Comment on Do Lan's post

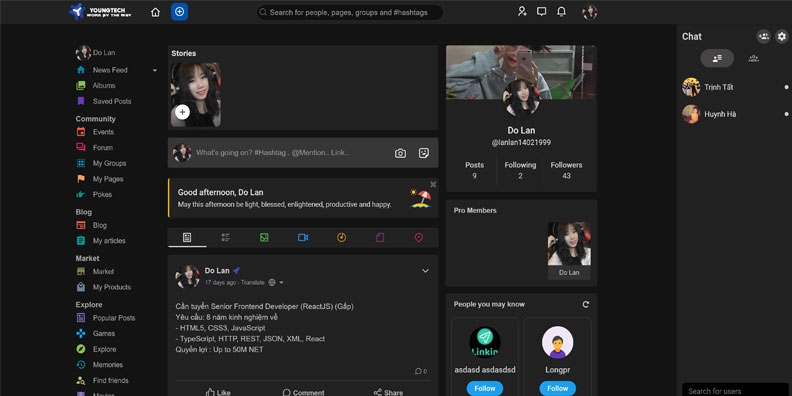303,392
